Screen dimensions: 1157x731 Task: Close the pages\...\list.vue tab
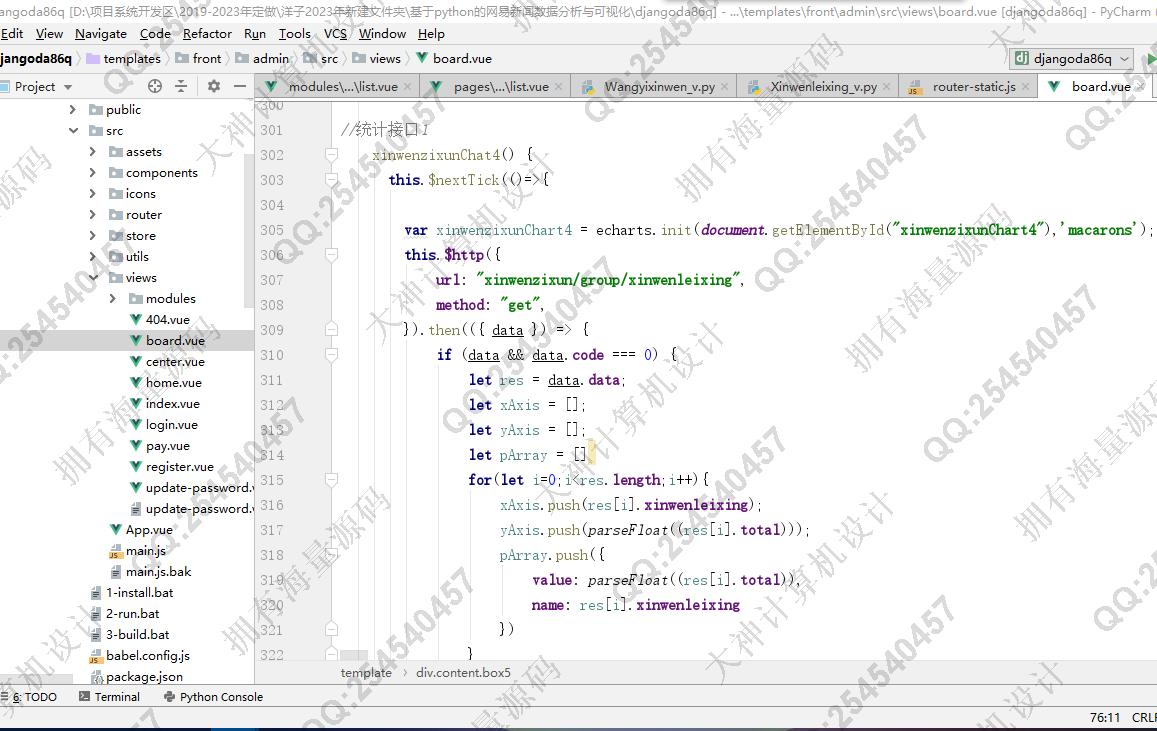pyautogui.click(x=559, y=87)
